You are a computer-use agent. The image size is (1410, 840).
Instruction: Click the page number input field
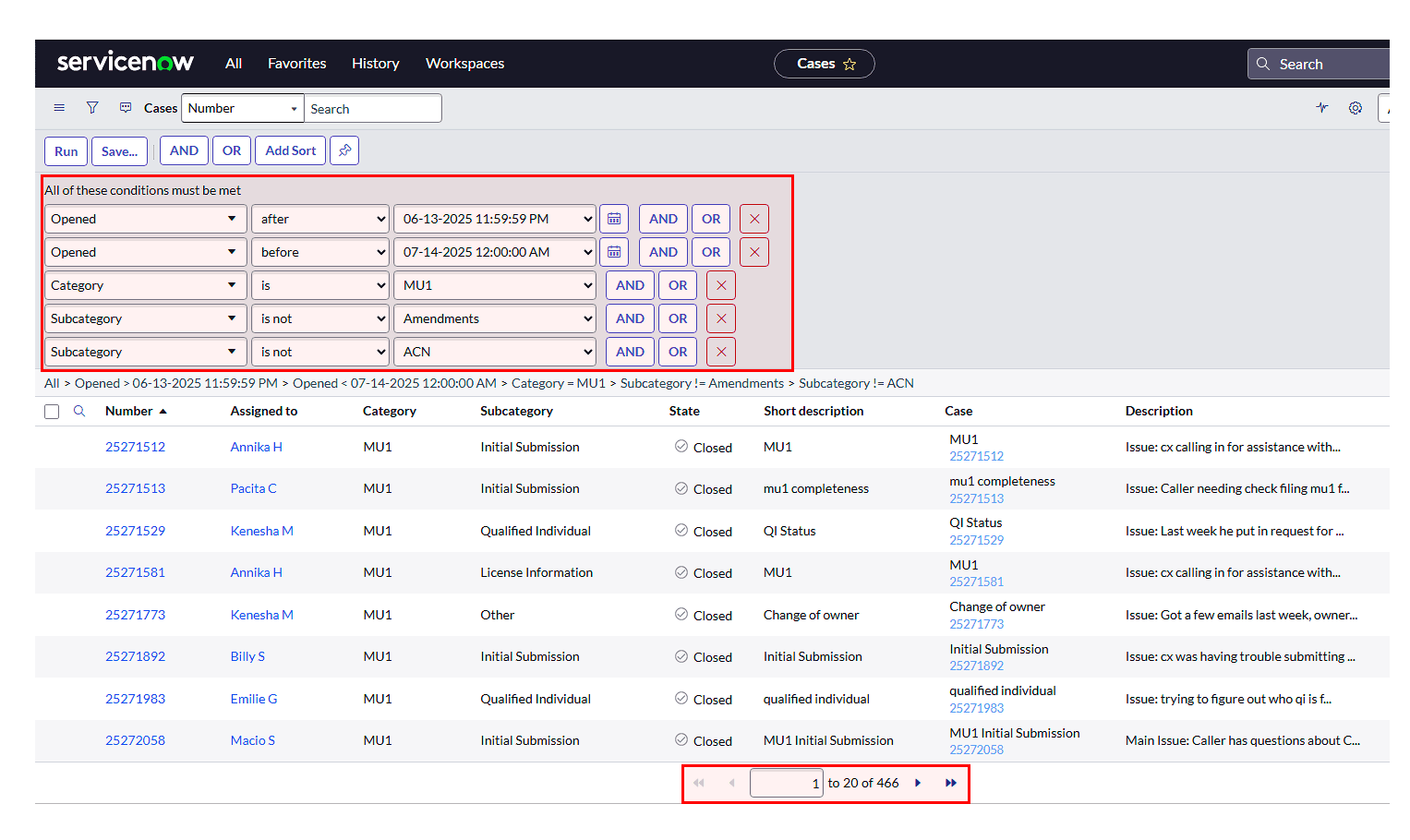click(x=786, y=783)
